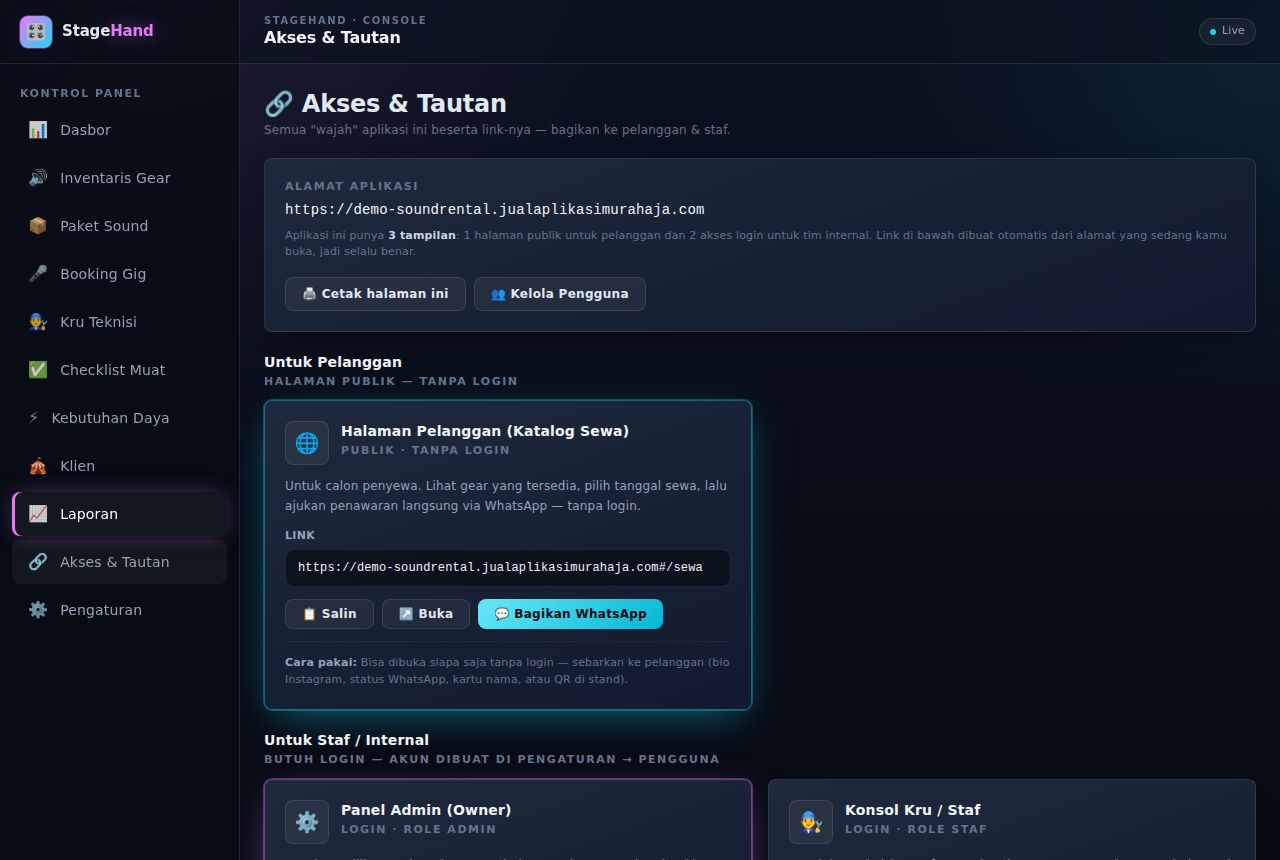Screen dimensions: 1280x860
Task: Click the Cetak halaman ini button
Action: pos(375,294)
